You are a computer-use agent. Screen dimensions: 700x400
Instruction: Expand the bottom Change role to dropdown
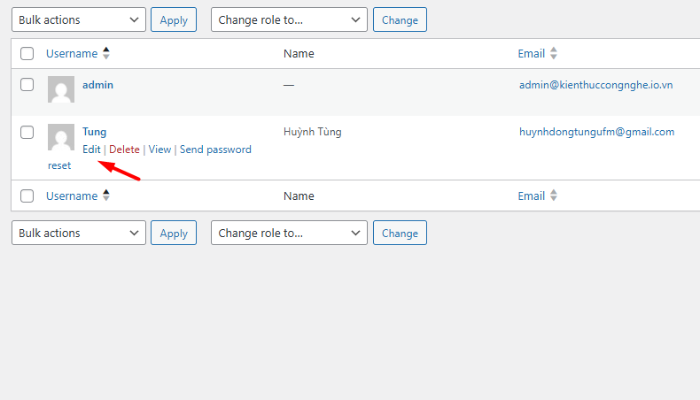tap(289, 233)
